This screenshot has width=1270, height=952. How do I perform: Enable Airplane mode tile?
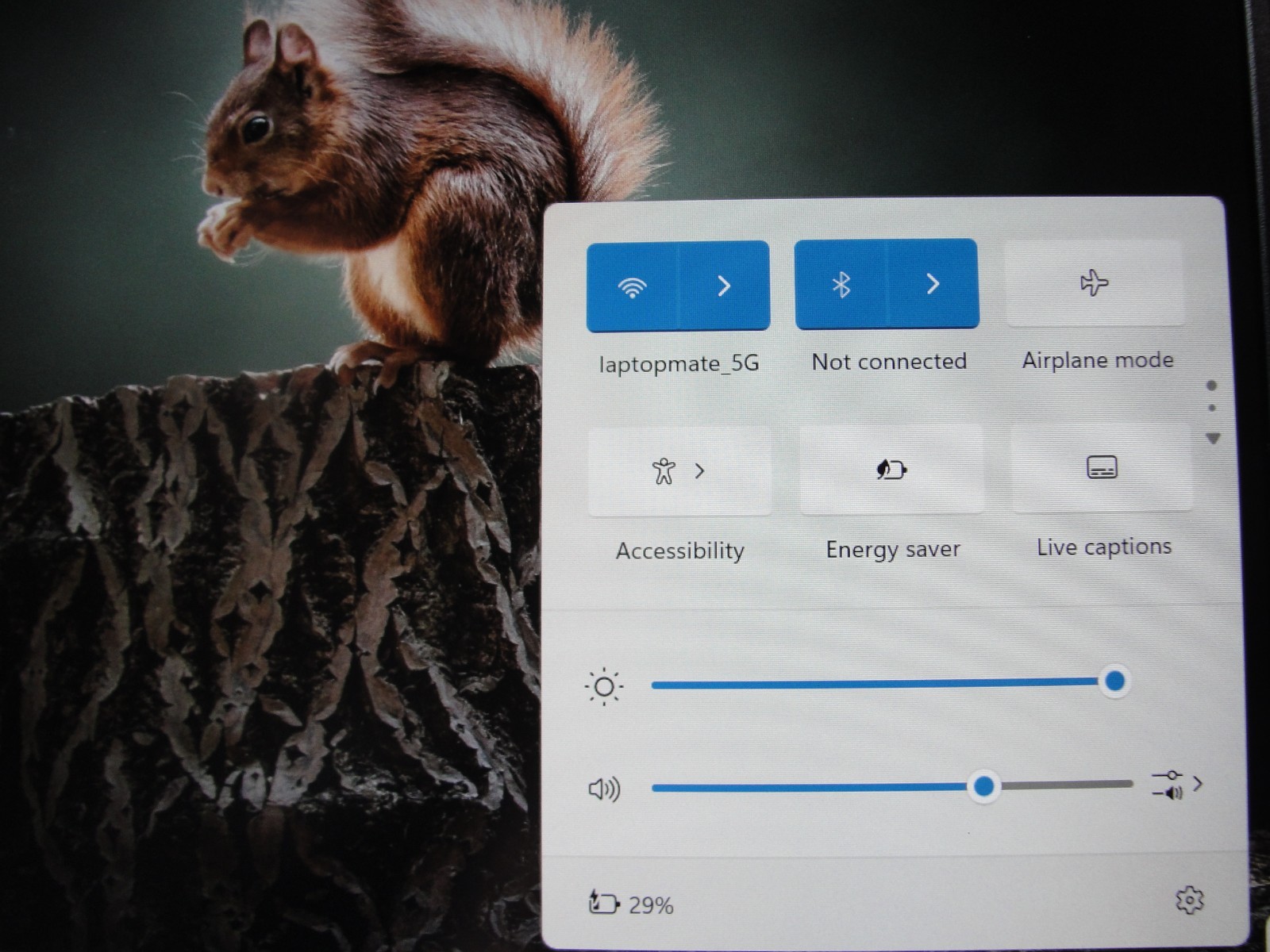pos(1095,282)
